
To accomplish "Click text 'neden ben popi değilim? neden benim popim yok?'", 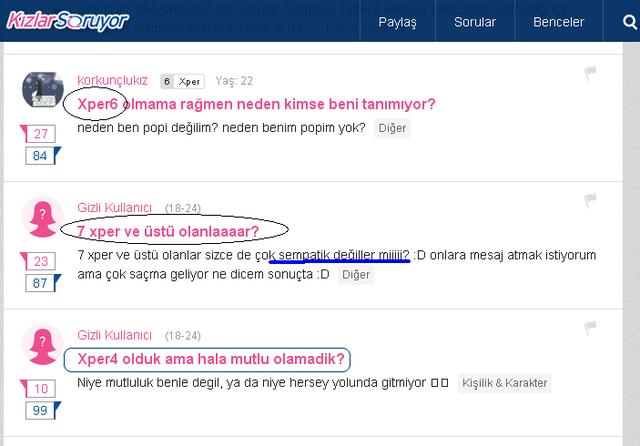I will [x=221, y=128].
